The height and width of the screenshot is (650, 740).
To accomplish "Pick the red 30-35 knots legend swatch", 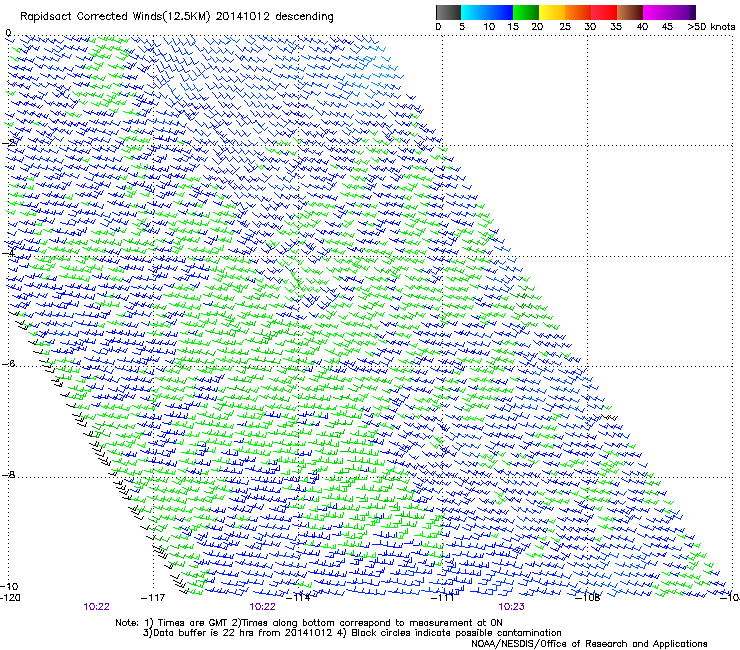I will coord(604,12).
